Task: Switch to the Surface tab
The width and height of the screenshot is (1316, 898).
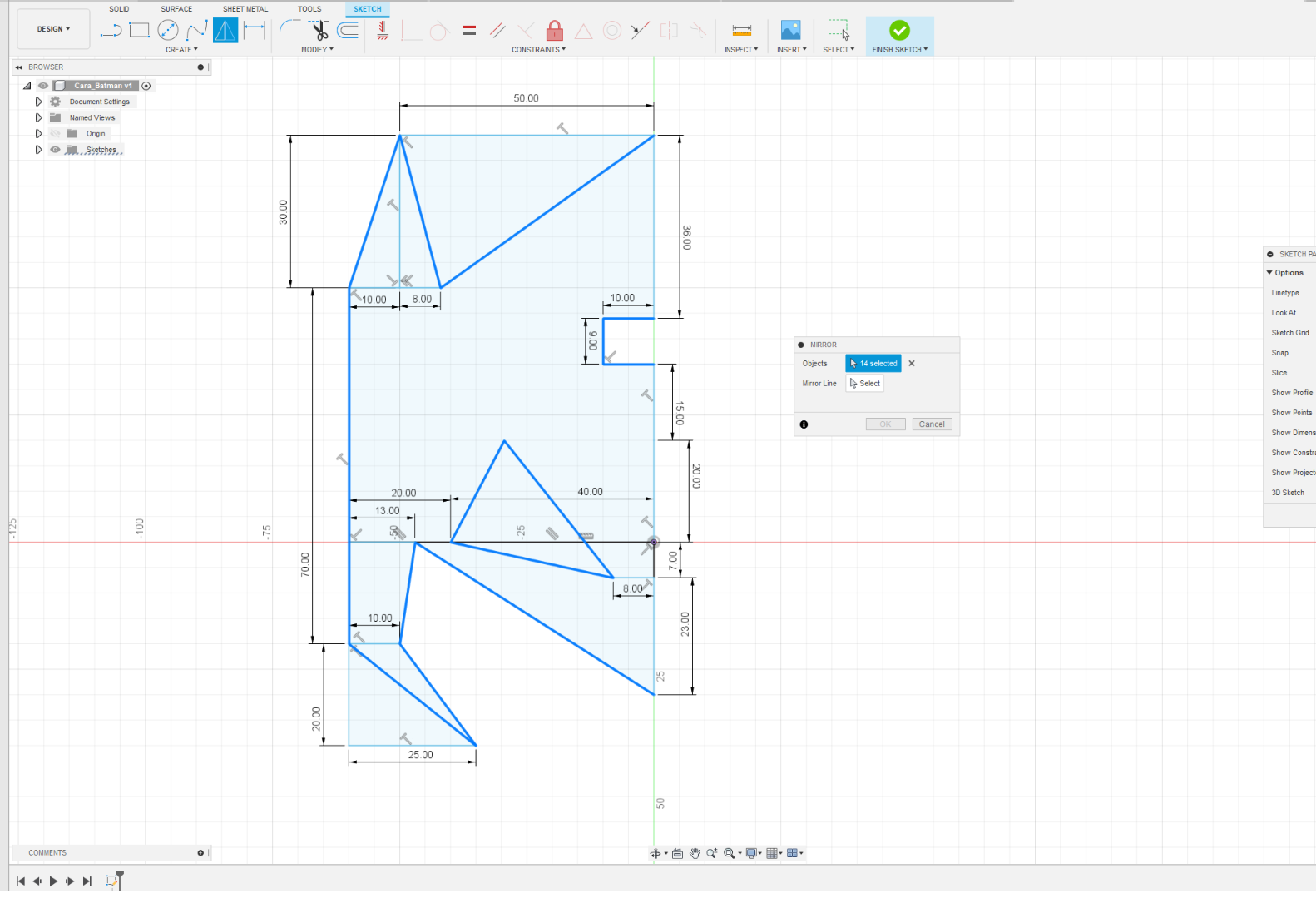Action: [176, 9]
